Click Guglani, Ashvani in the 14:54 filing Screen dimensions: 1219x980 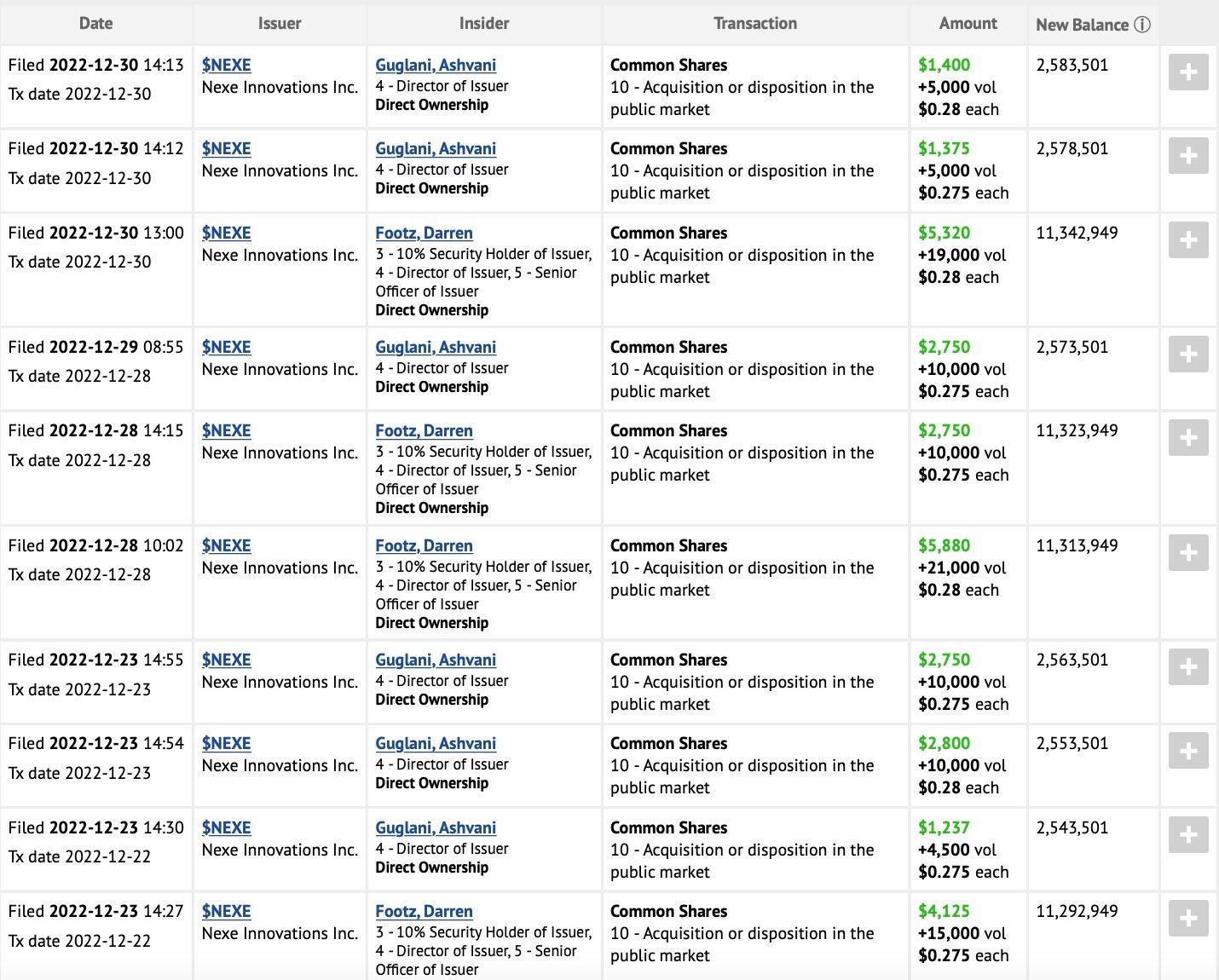(436, 743)
